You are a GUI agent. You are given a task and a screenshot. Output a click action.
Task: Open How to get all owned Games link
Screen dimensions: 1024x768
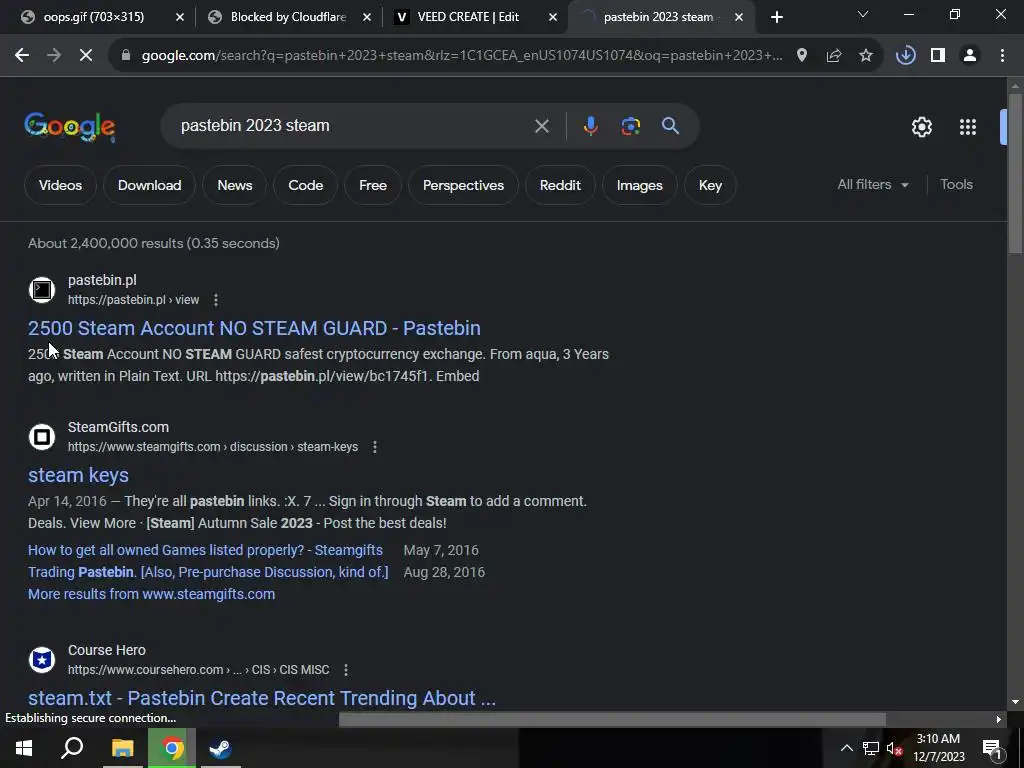tap(205, 550)
